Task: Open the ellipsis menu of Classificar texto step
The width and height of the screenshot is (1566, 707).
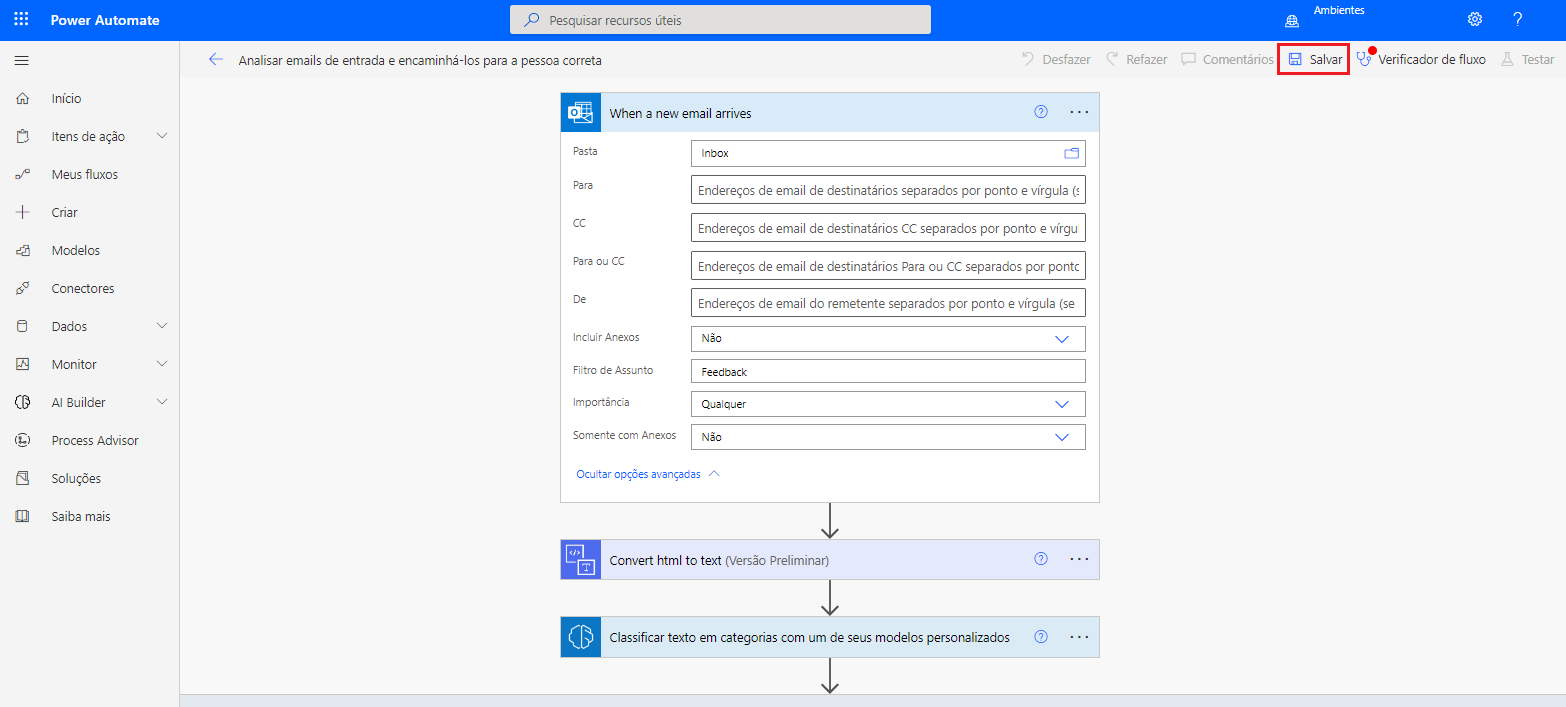Action: (x=1079, y=636)
